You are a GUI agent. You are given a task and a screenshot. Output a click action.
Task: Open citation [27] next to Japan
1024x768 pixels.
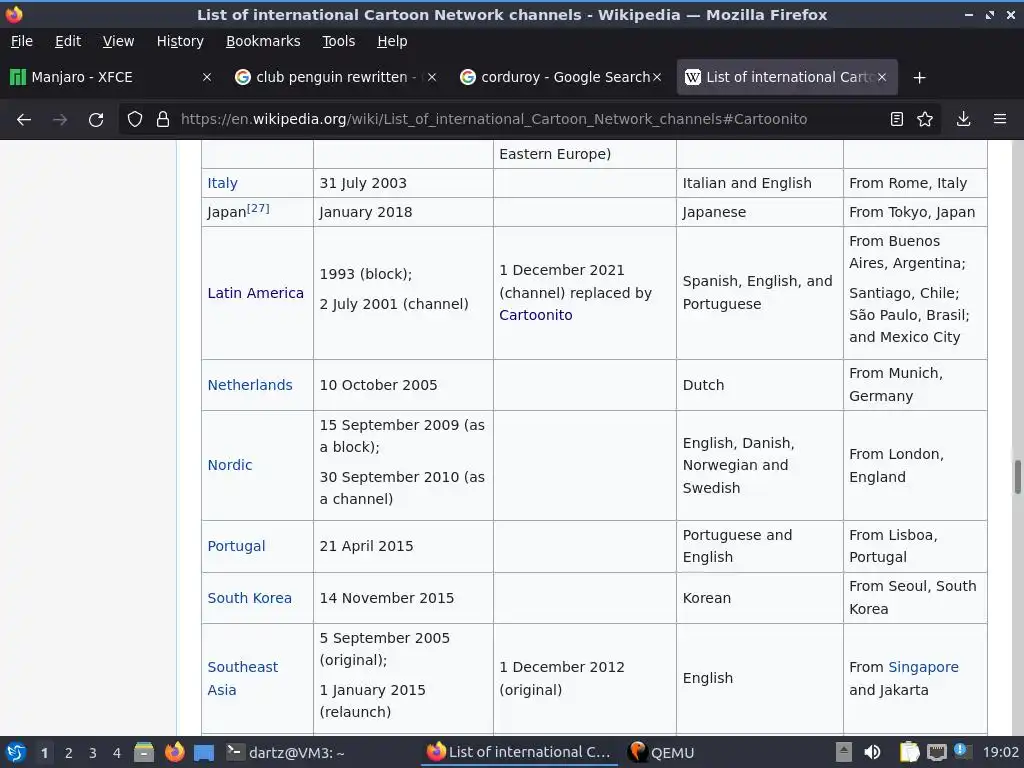(x=258, y=208)
